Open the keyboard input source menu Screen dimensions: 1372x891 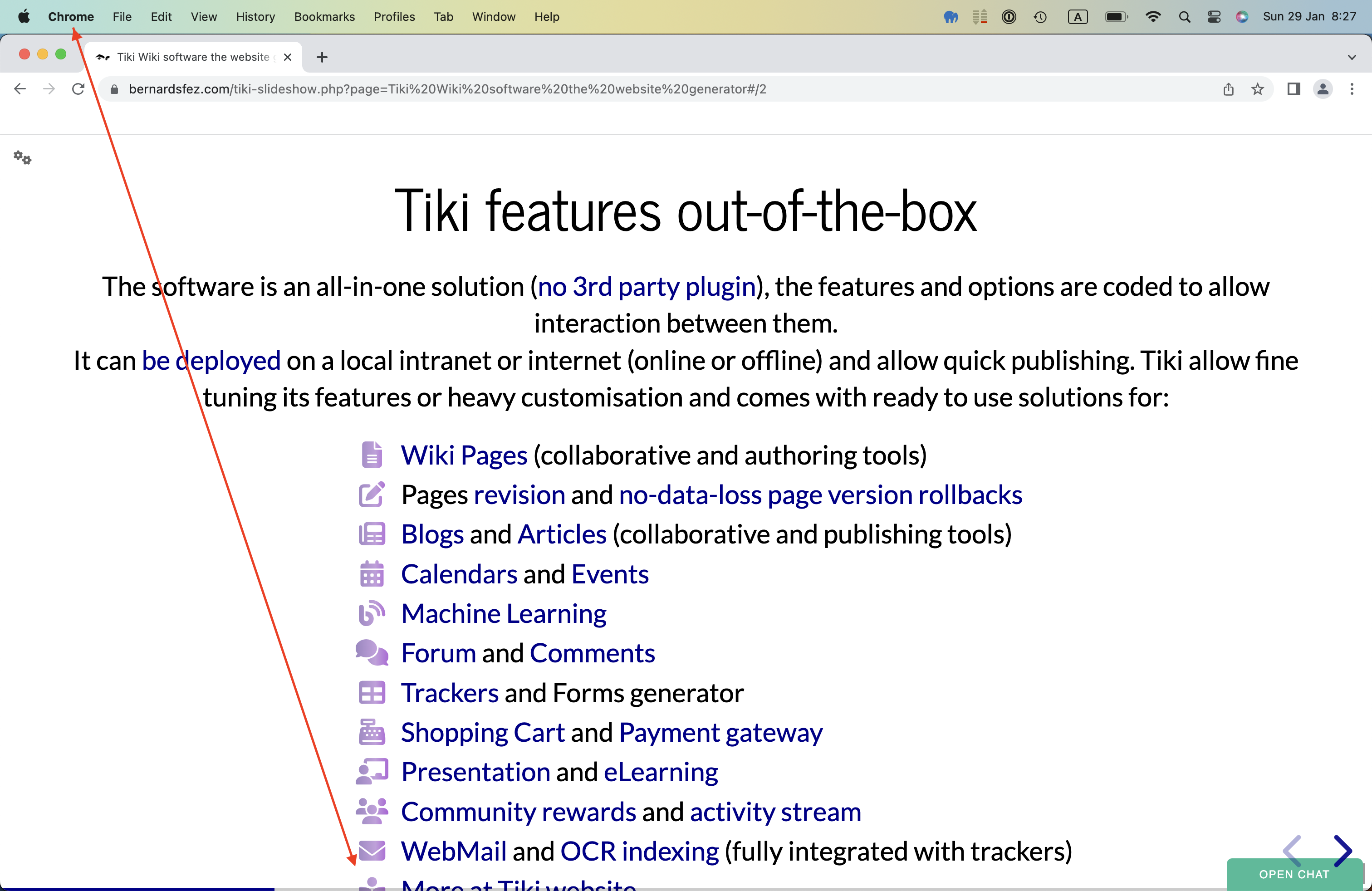[x=1078, y=17]
